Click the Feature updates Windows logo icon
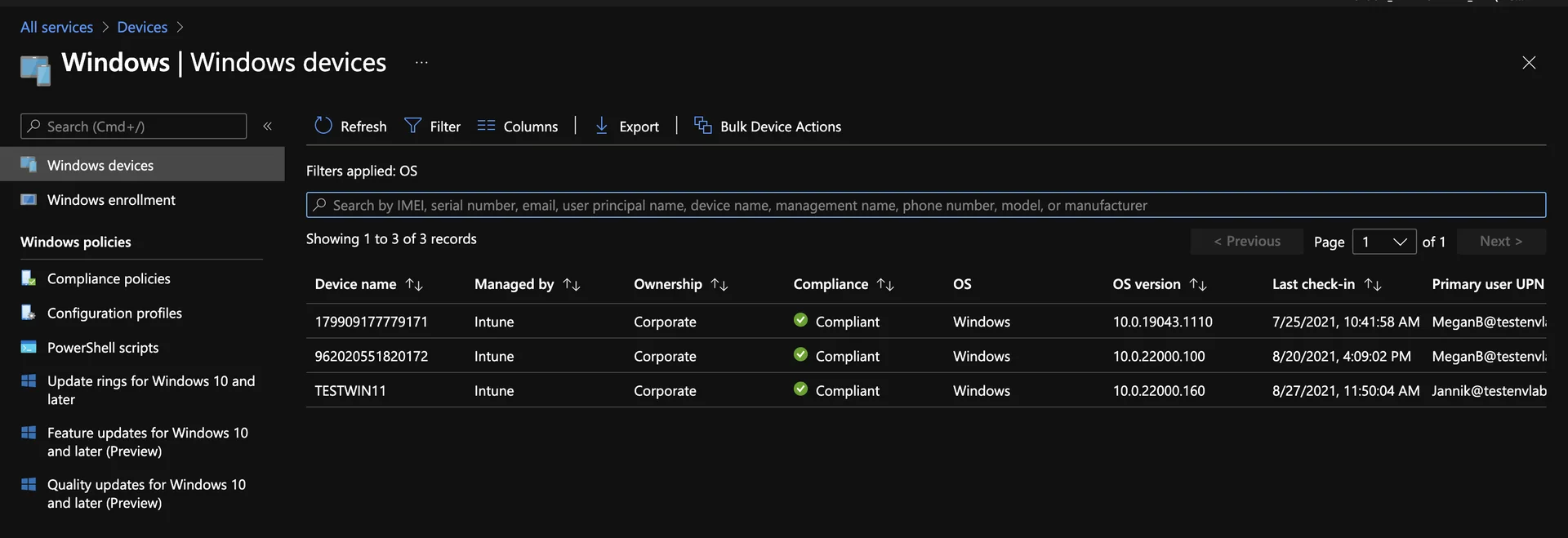The image size is (1568, 538). (x=29, y=433)
